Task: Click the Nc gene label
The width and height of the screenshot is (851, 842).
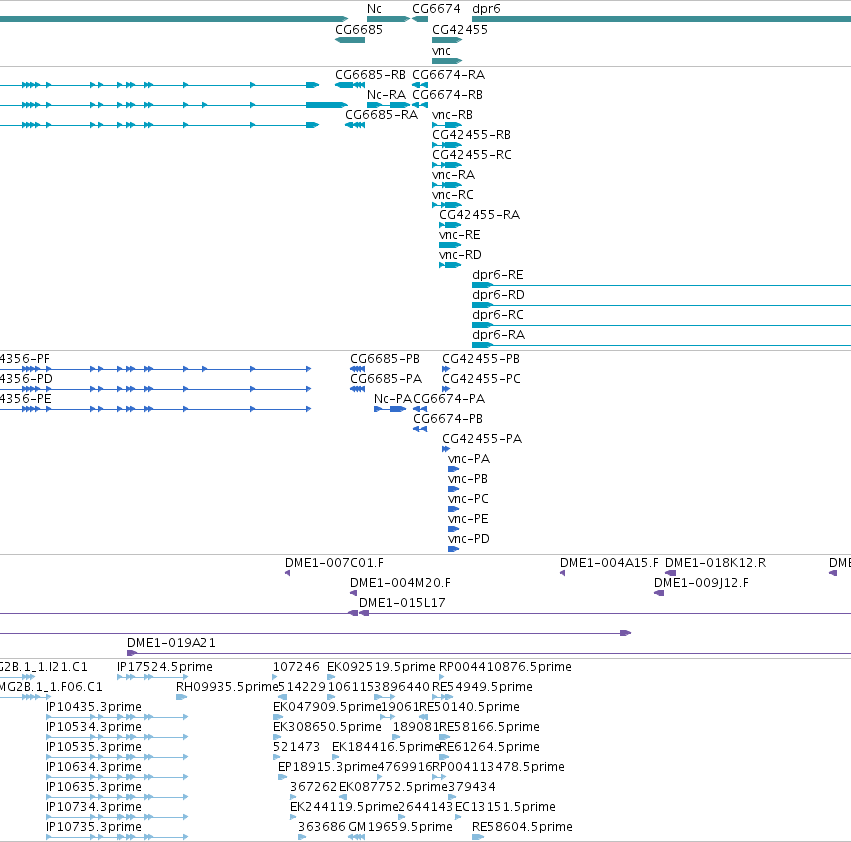Action: coord(374,9)
